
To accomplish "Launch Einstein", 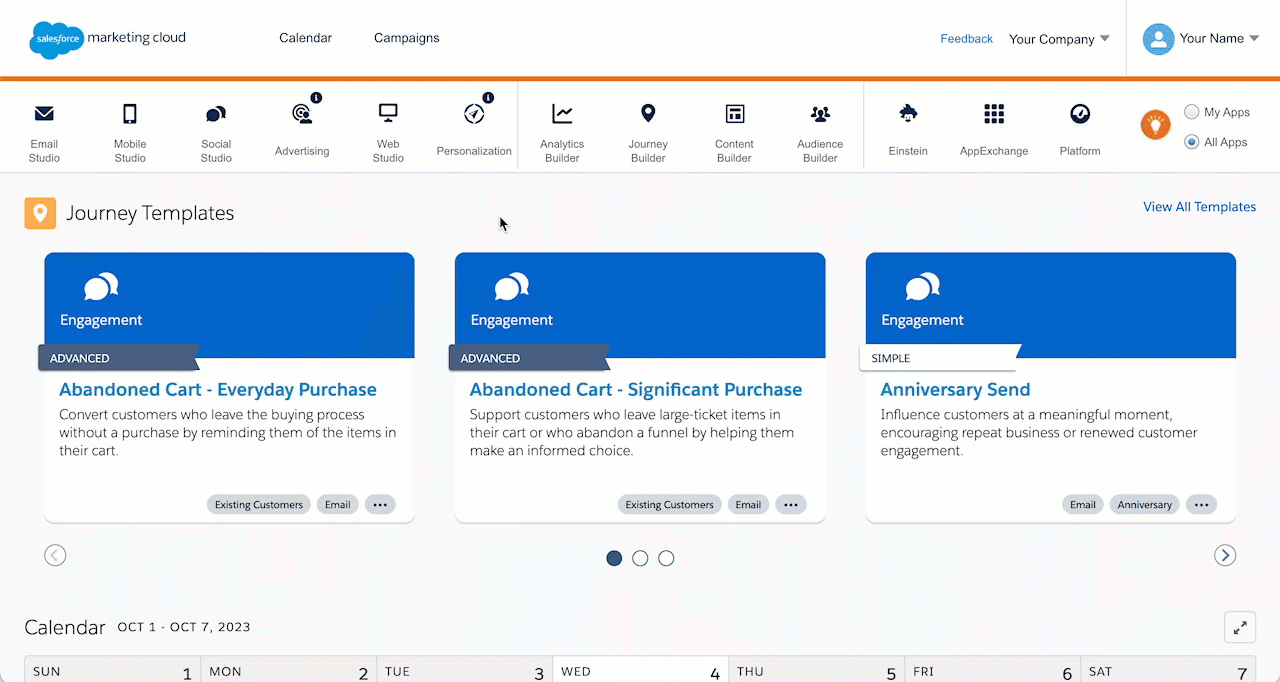I will click(x=907, y=125).
